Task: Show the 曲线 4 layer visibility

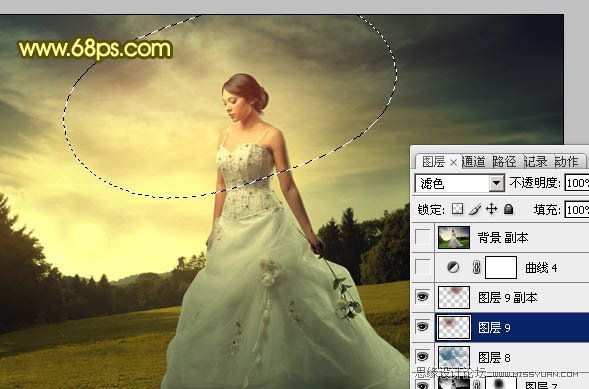Action: [x=423, y=267]
